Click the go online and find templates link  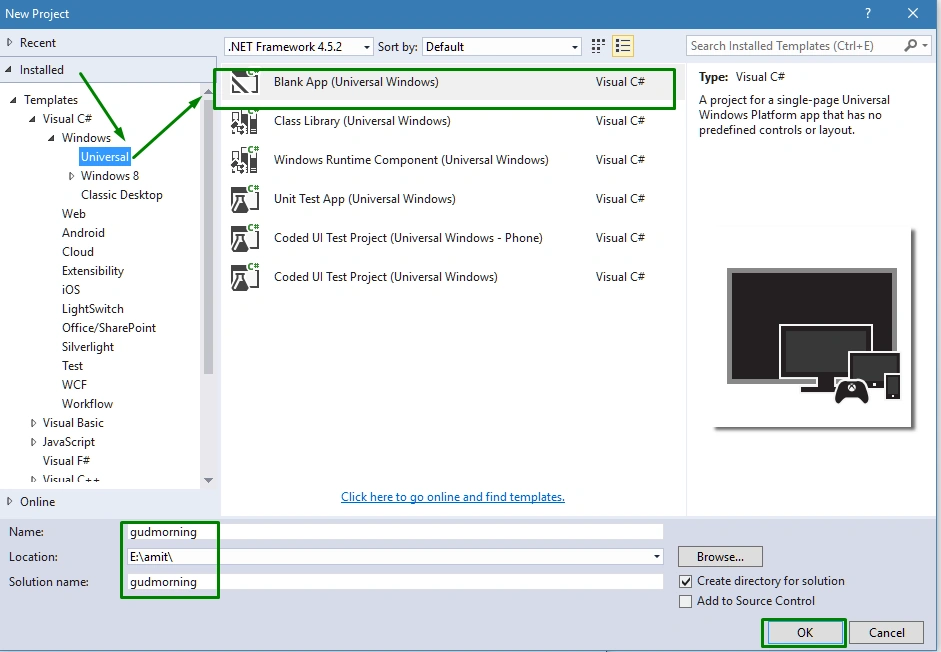tap(452, 497)
